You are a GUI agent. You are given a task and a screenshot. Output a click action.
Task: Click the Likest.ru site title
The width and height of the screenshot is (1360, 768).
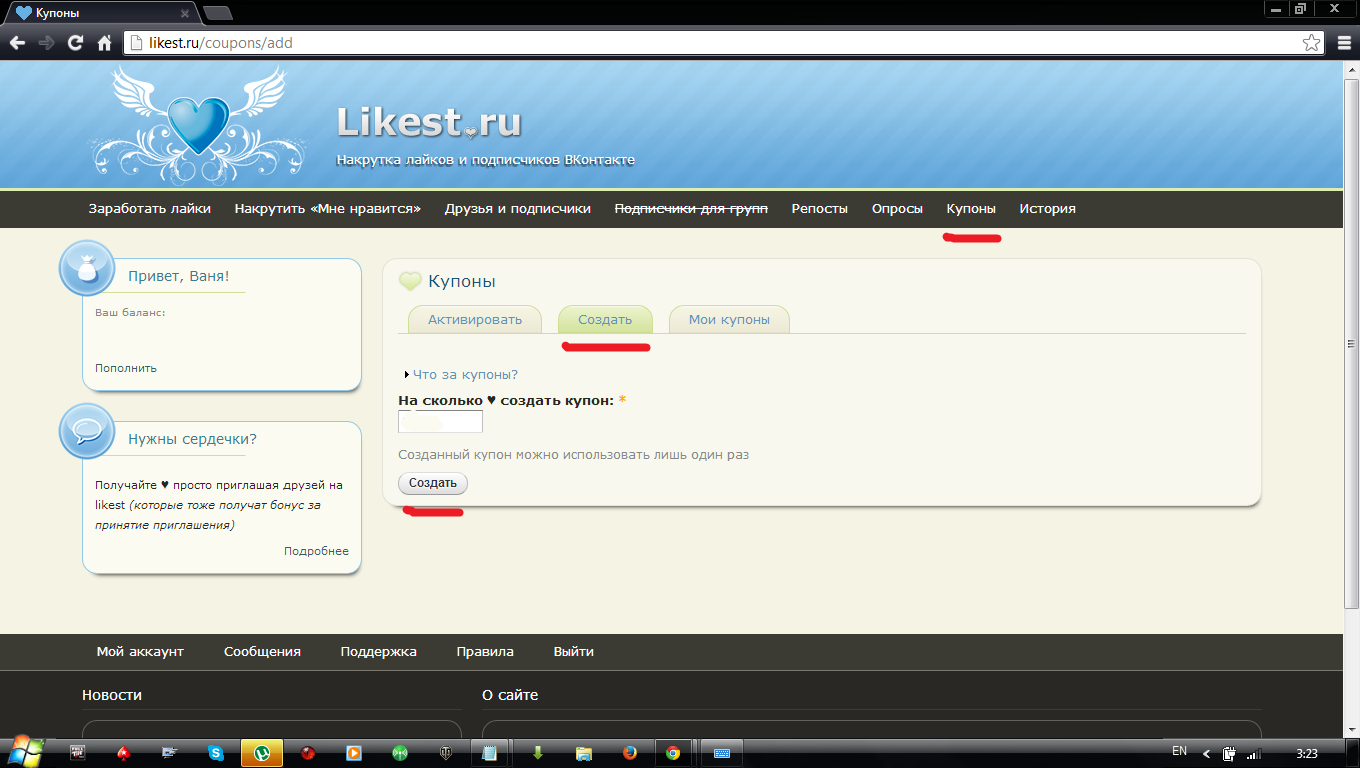(429, 122)
